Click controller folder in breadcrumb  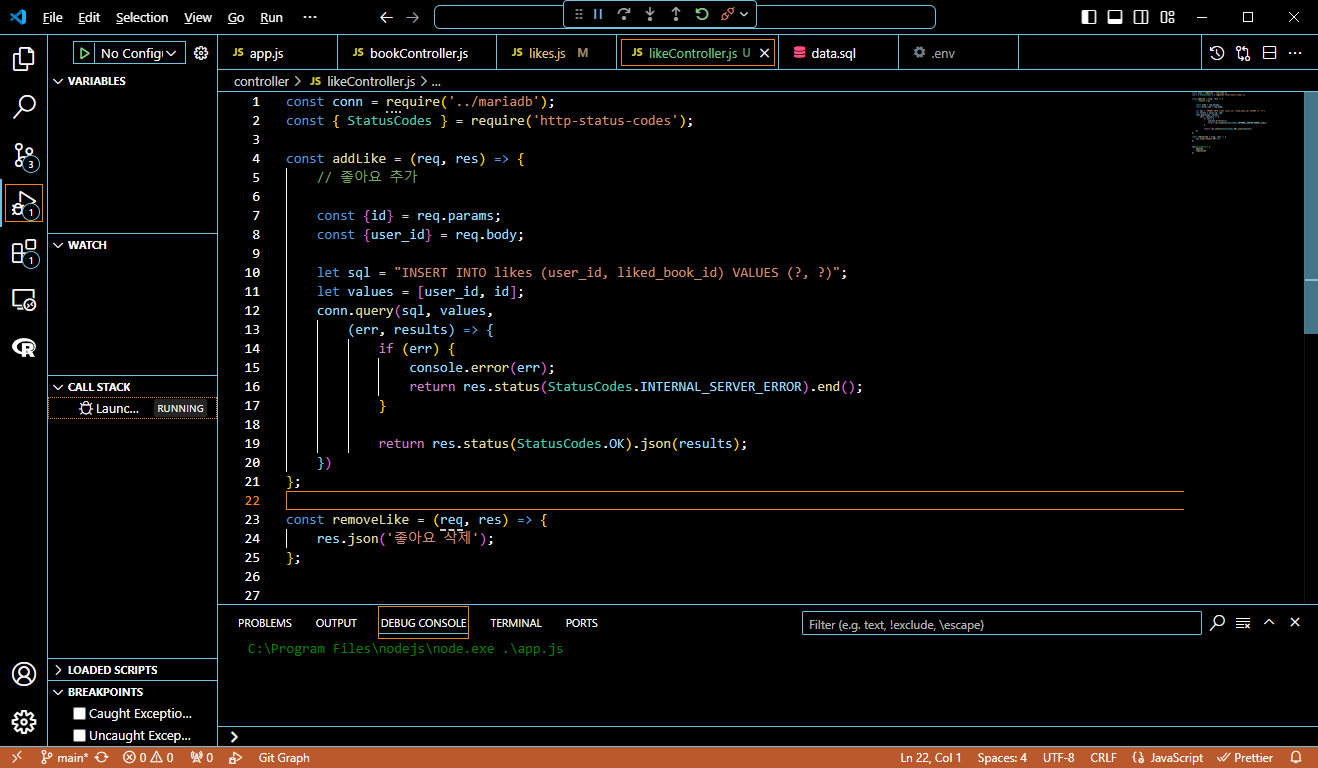[x=261, y=81]
